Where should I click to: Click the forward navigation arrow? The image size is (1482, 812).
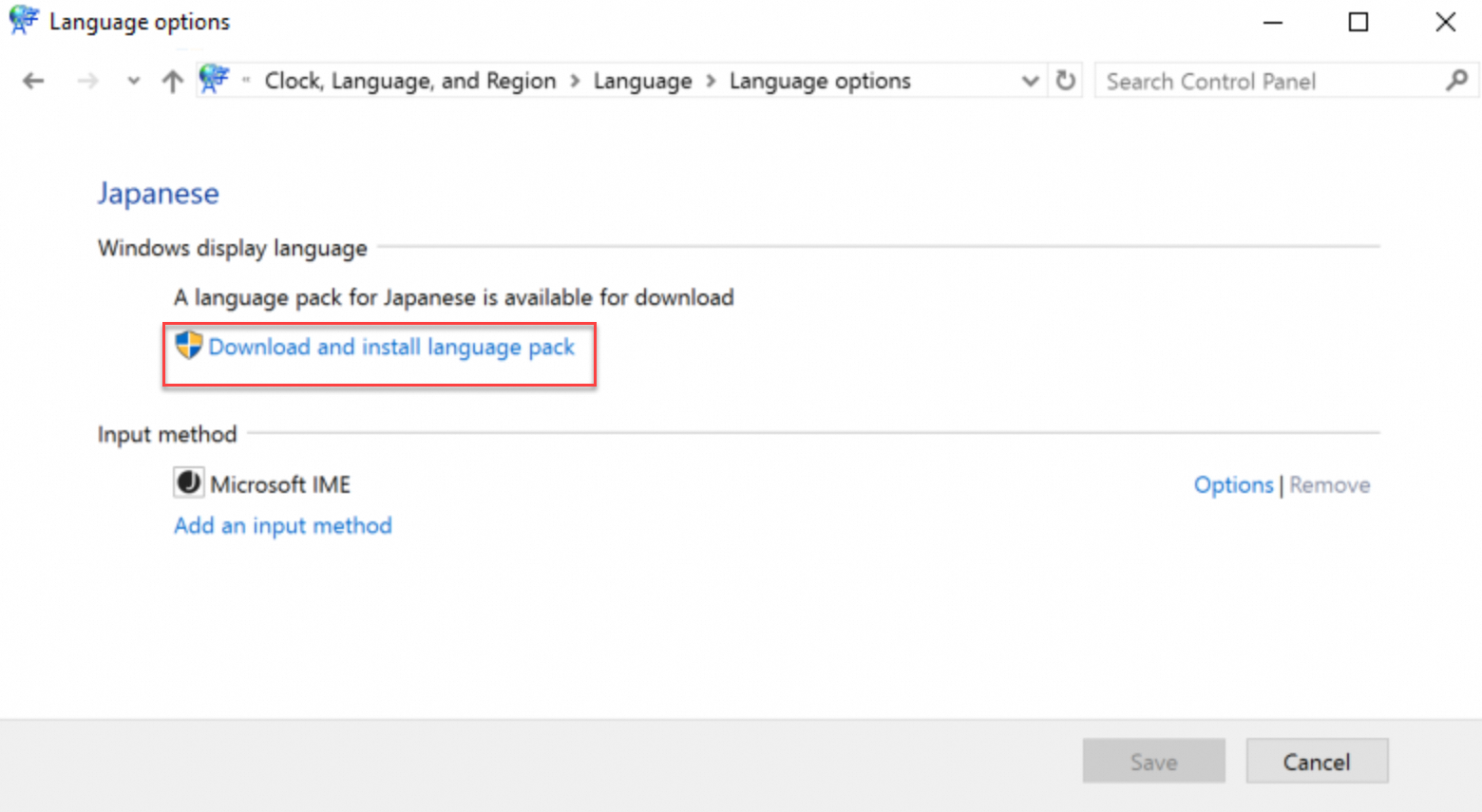tap(87, 82)
